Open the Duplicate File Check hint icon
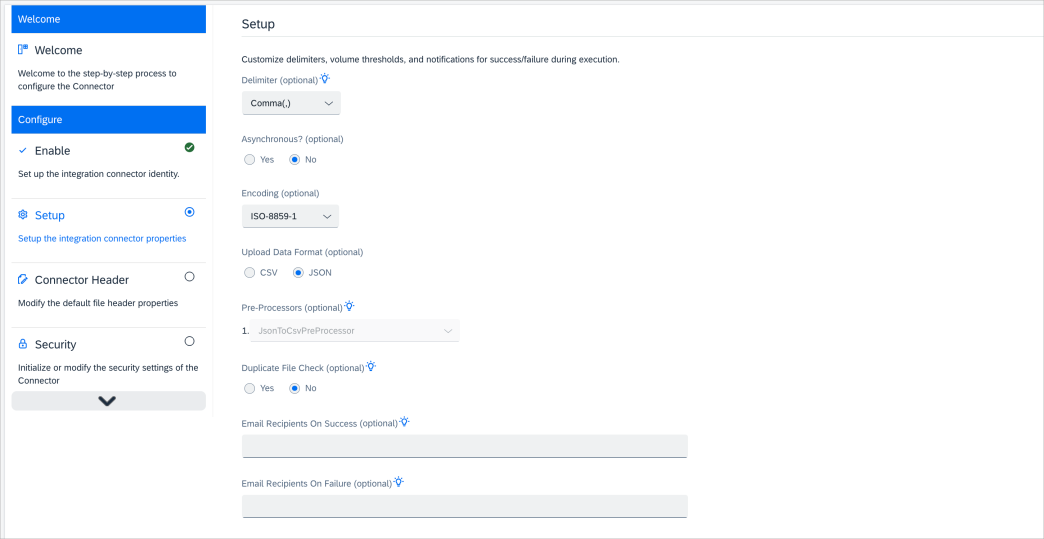Viewport: 1044px width, 539px height. tap(372, 366)
